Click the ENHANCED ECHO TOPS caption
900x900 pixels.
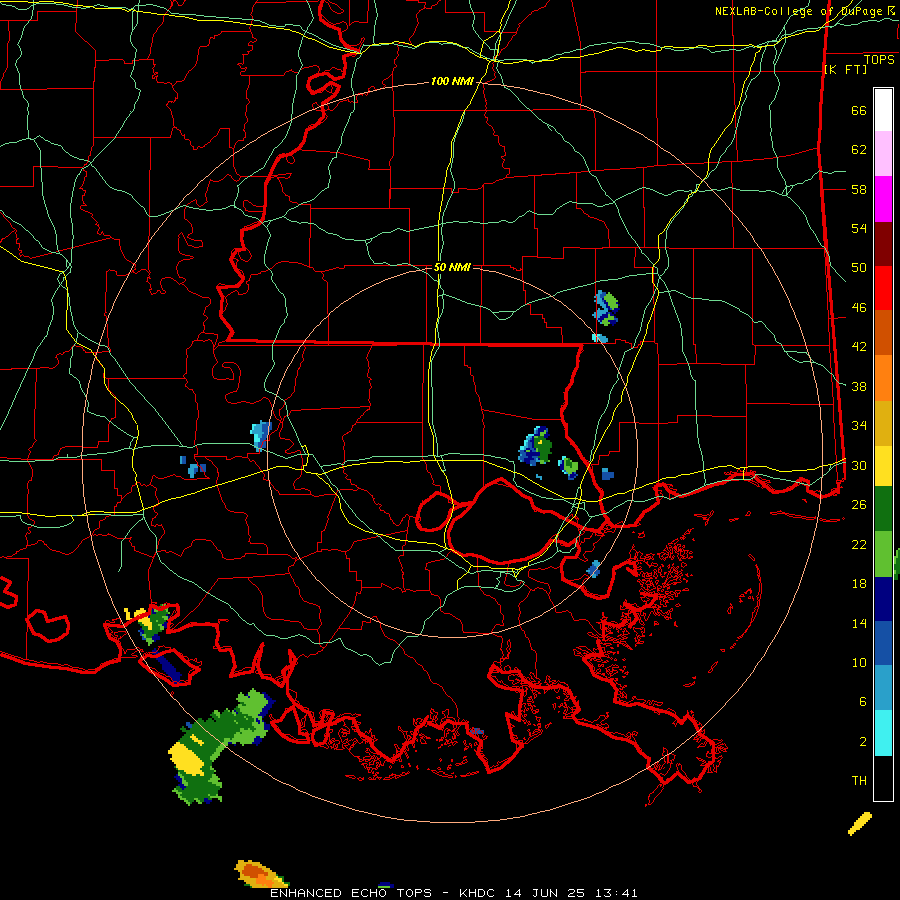click(351, 893)
